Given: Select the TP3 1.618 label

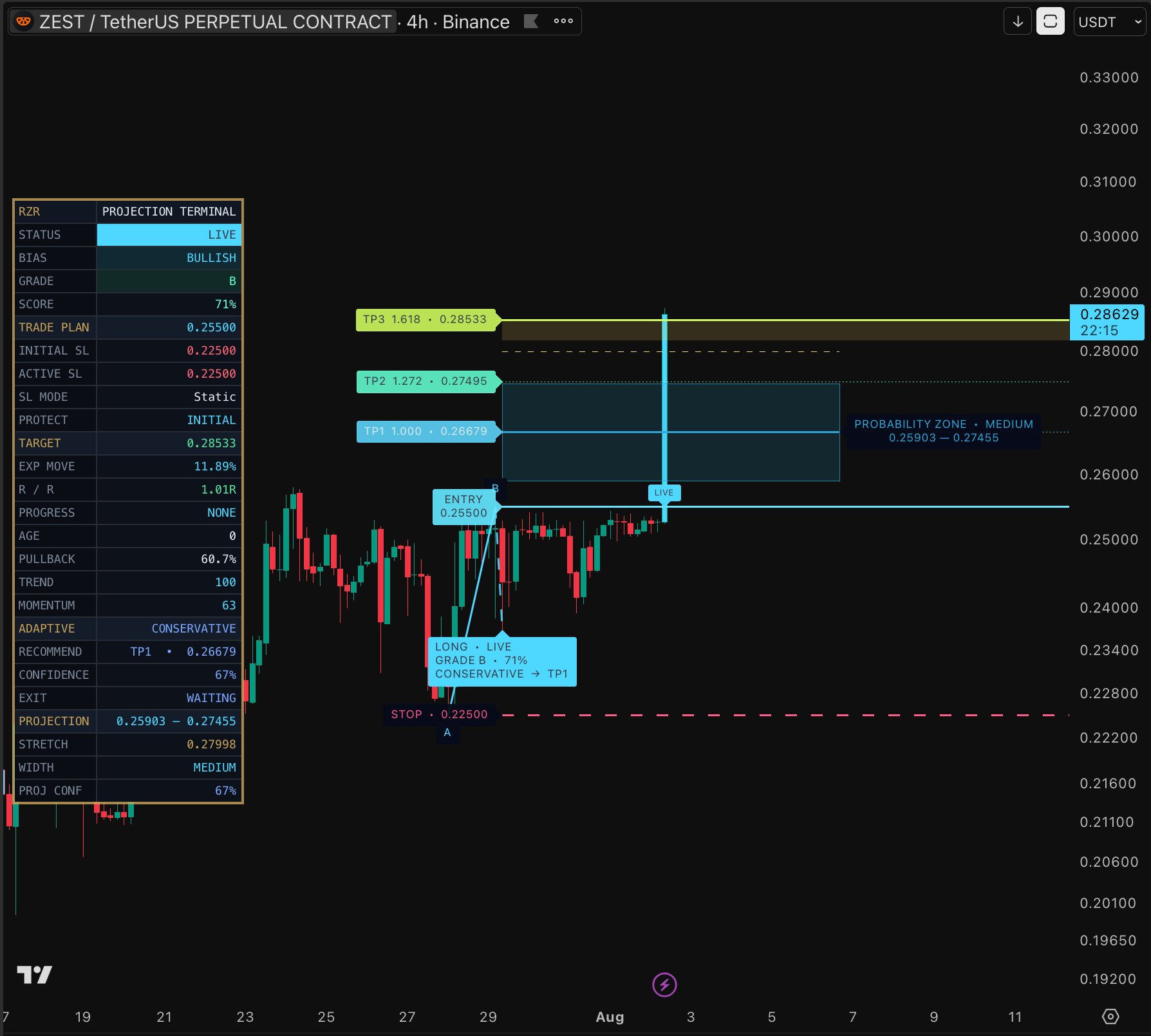Looking at the screenshot, I should pyautogui.click(x=426, y=320).
